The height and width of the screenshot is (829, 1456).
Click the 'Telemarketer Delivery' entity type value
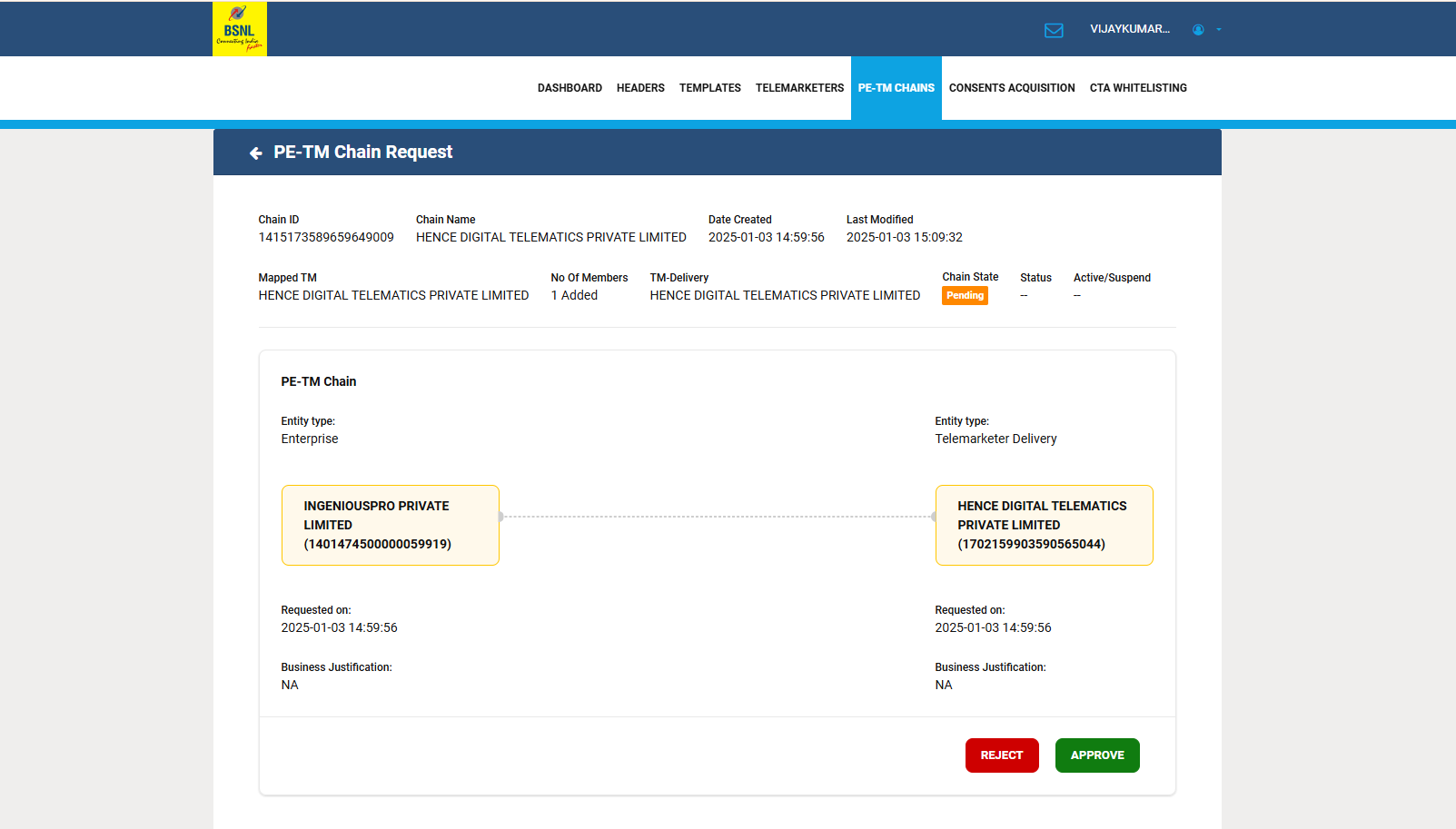[x=996, y=439]
